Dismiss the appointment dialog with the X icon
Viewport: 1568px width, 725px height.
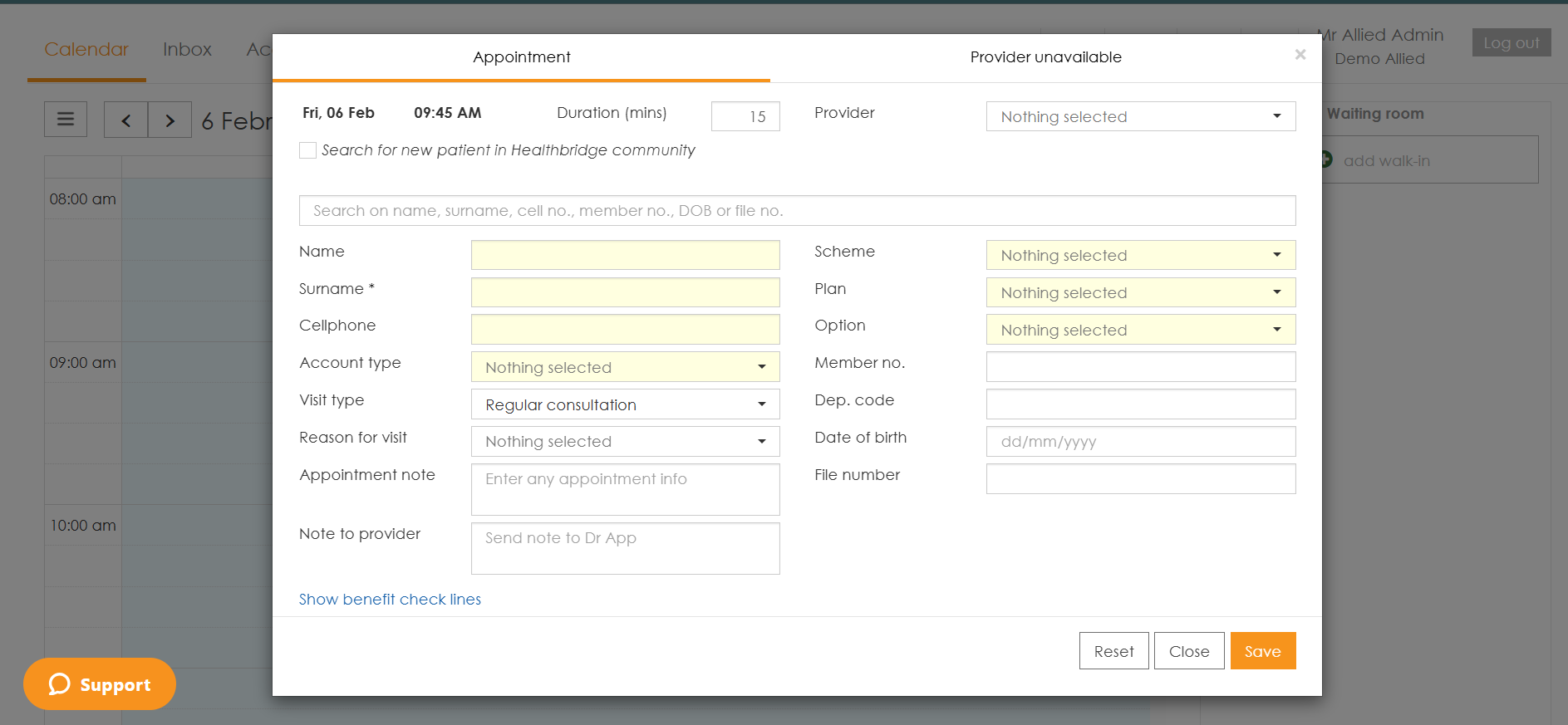coord(1300,55)
